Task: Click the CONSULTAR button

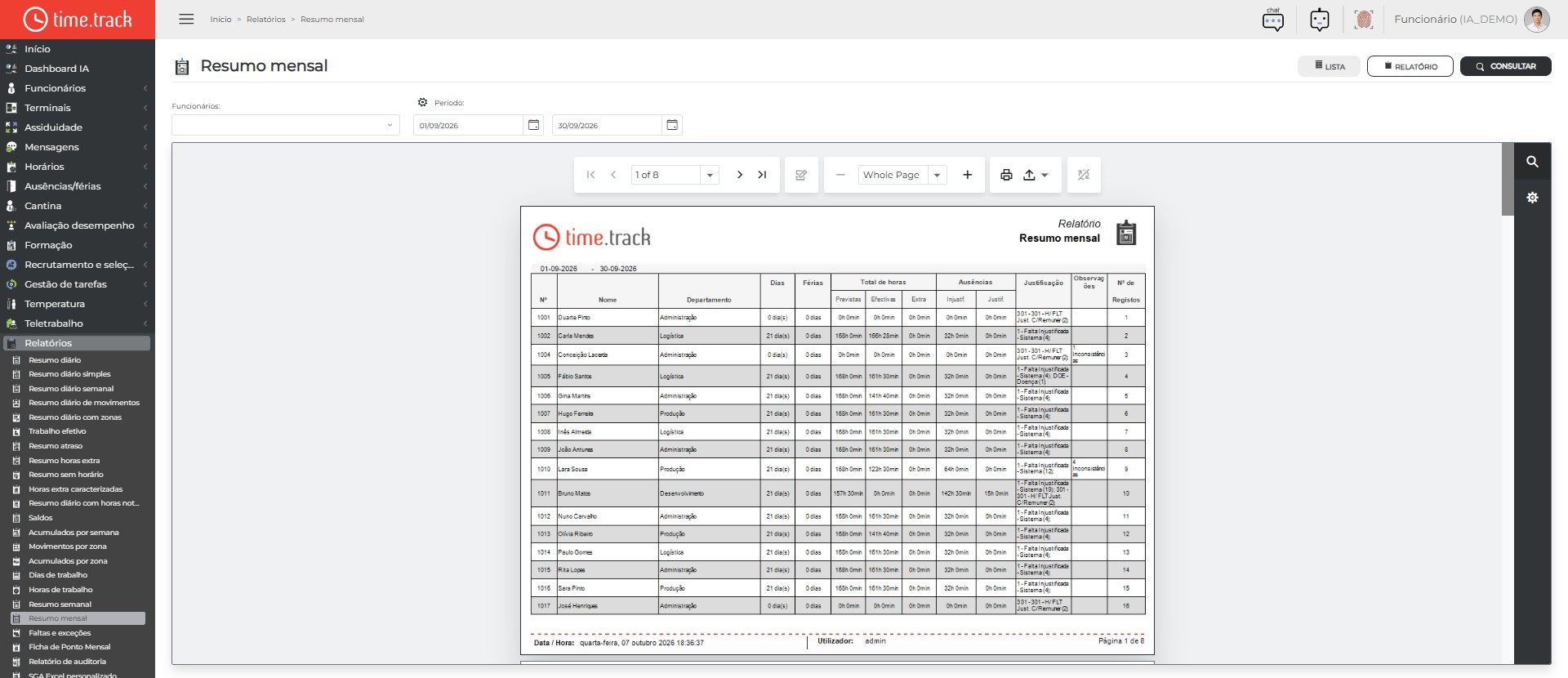Action: tap(1505, 66)
